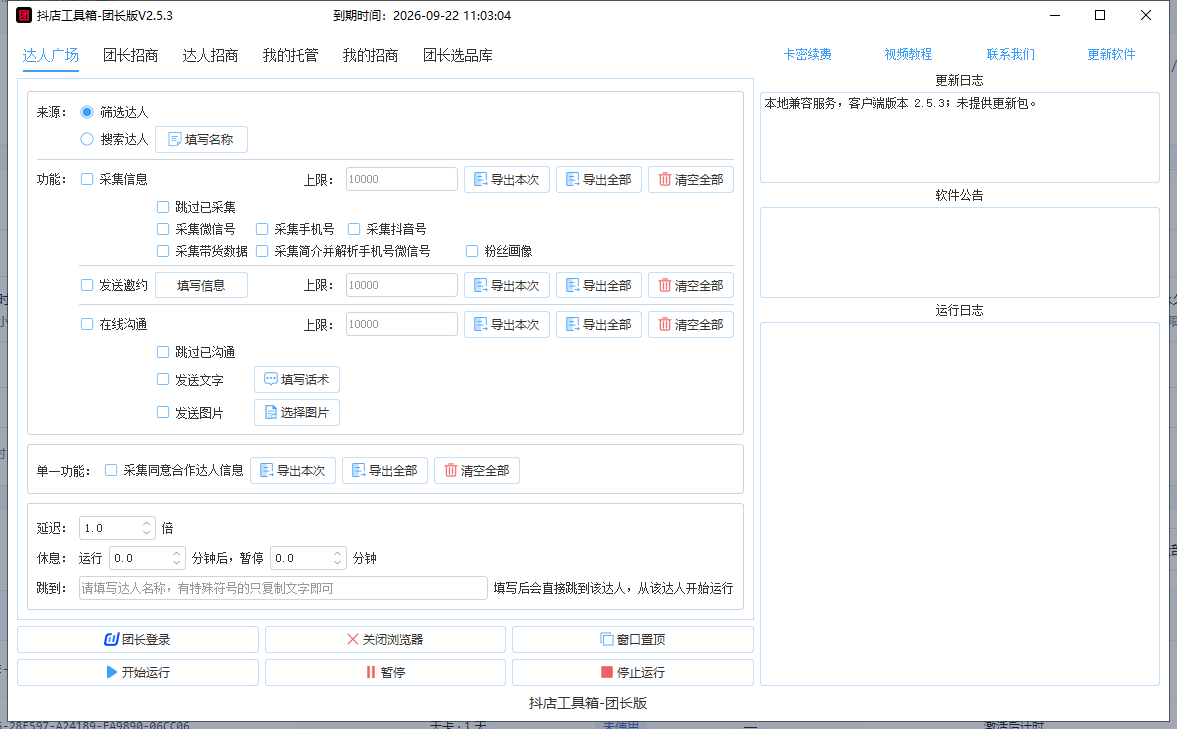Screen dimensions: 1177x729
Task: Switch to 团长招商 tab
Action: click(x=131, y=55)
